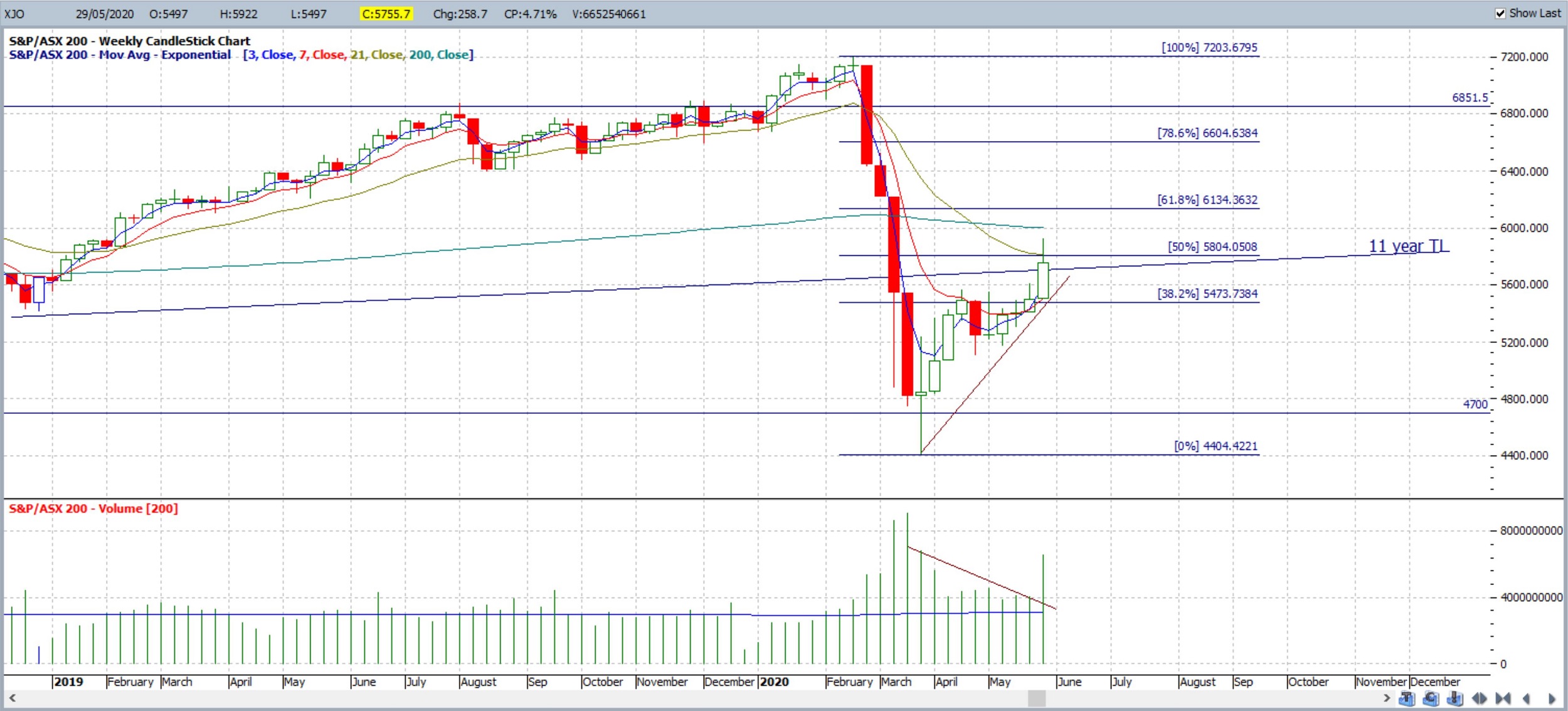The height and width of the screenshot is (711, 1568).
Task: Click the 'O:5497' open value readout
Action: click(x=168, y=14)
